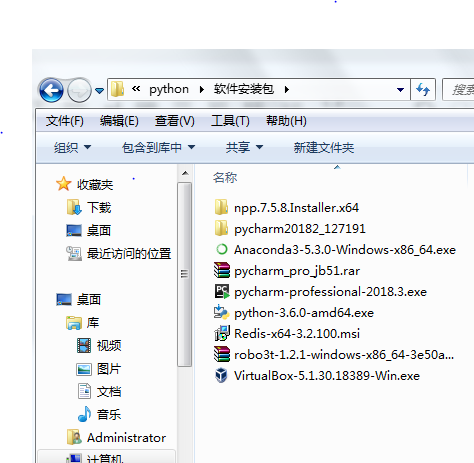The image size is (474, 463).
Task: Select Anaconda3-5.3.0-Windows-x86_64.exe file name
Action: click(x=345, y=250)
